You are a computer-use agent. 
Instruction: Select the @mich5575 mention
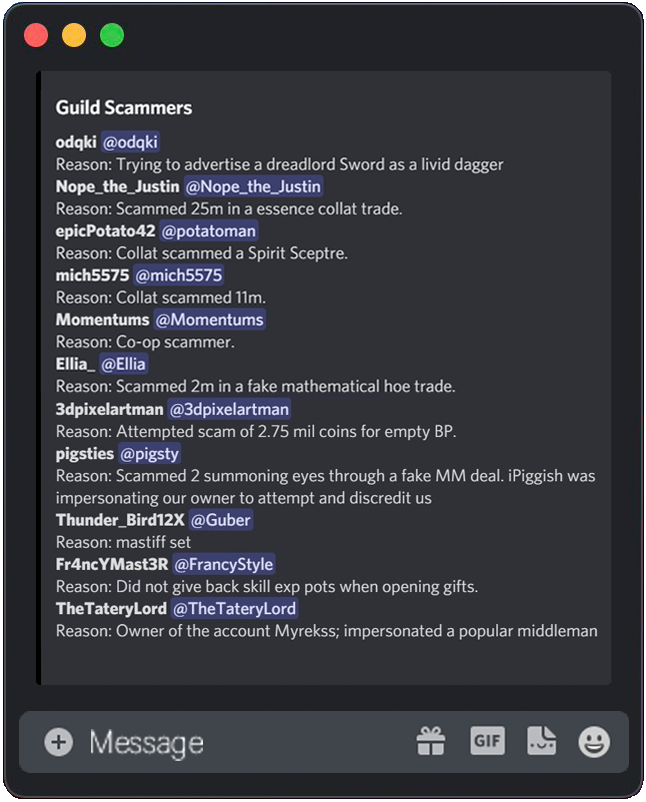178,275
